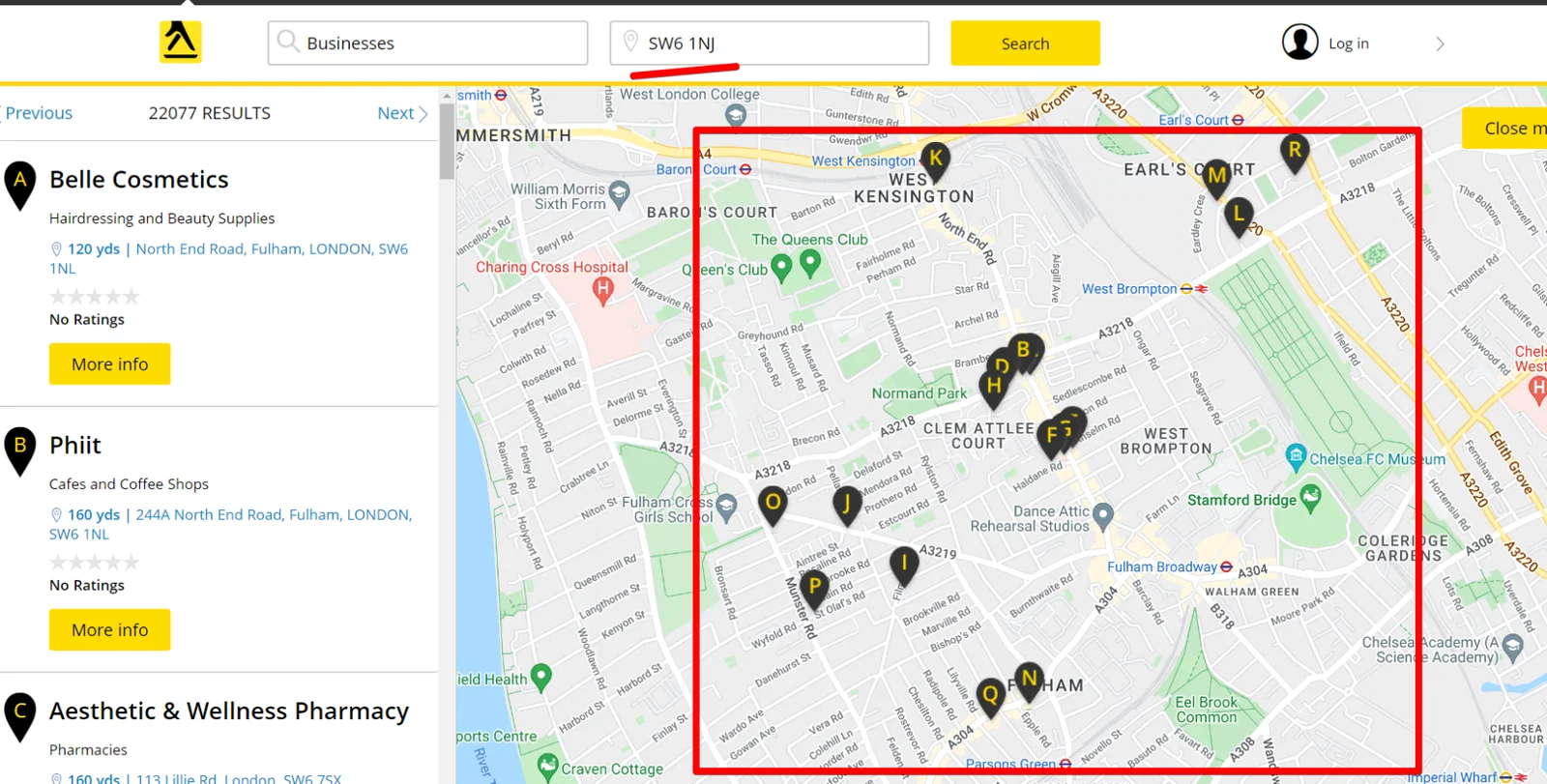The image size is (1547, 784).
Task: Click the Earl's Court station label
Action: (x=1194, y=120)
